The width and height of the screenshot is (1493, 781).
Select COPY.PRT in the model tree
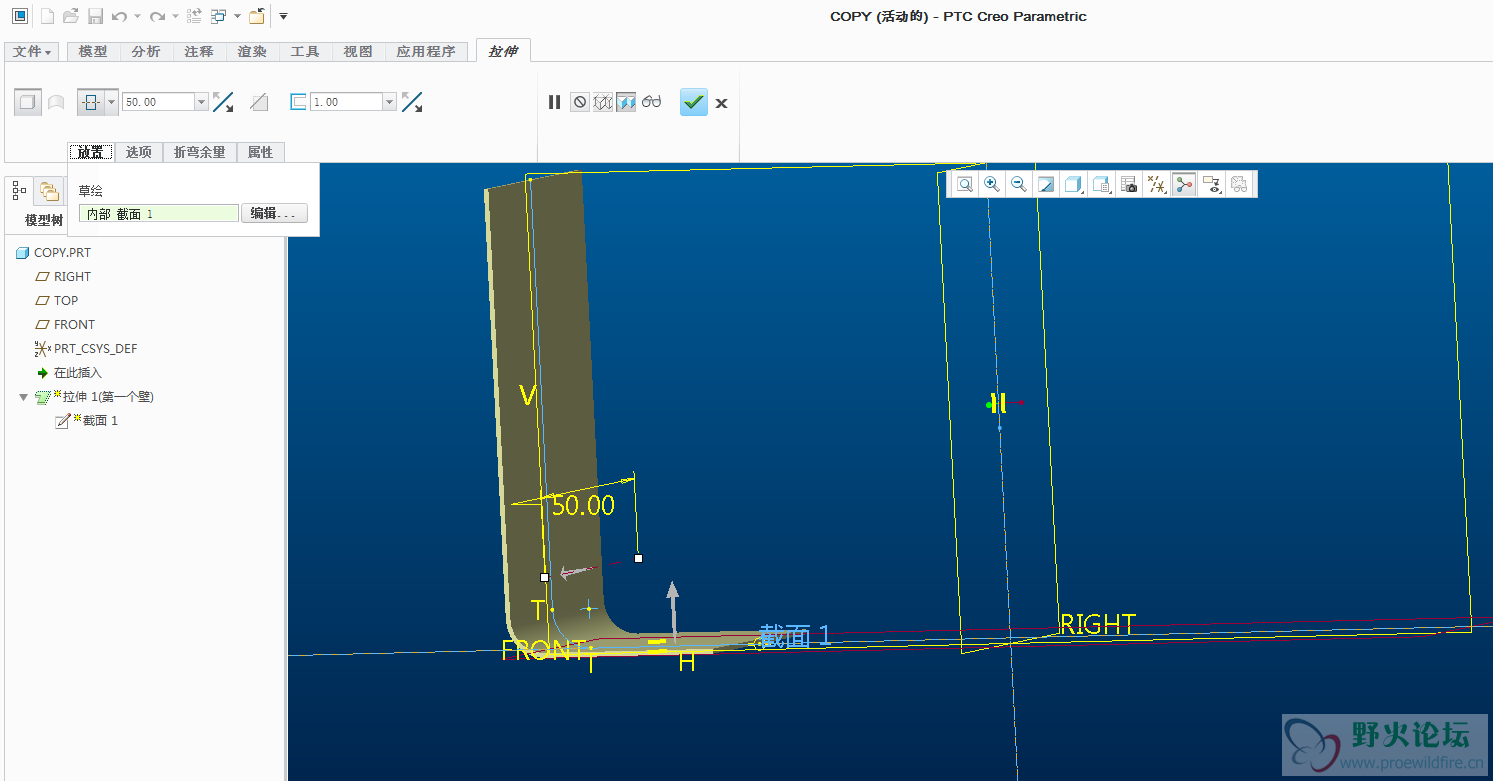[53, 253]
